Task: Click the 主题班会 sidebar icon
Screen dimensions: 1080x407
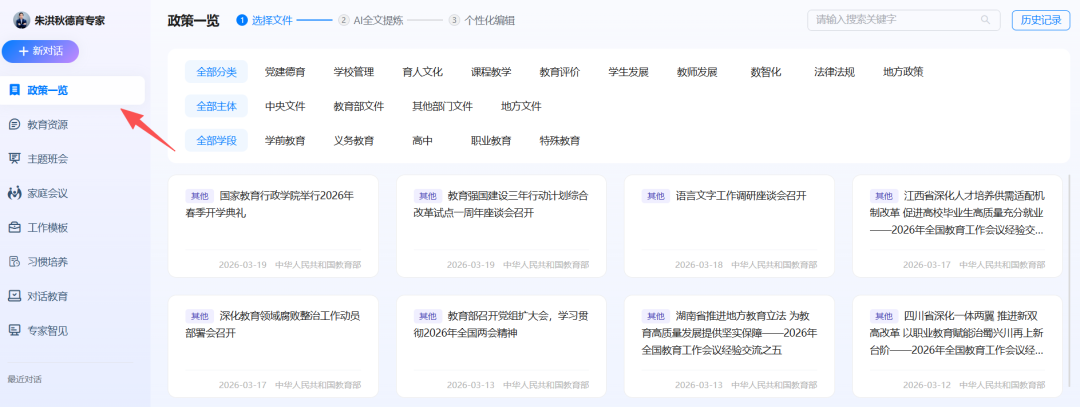Action: coord(14,159)
